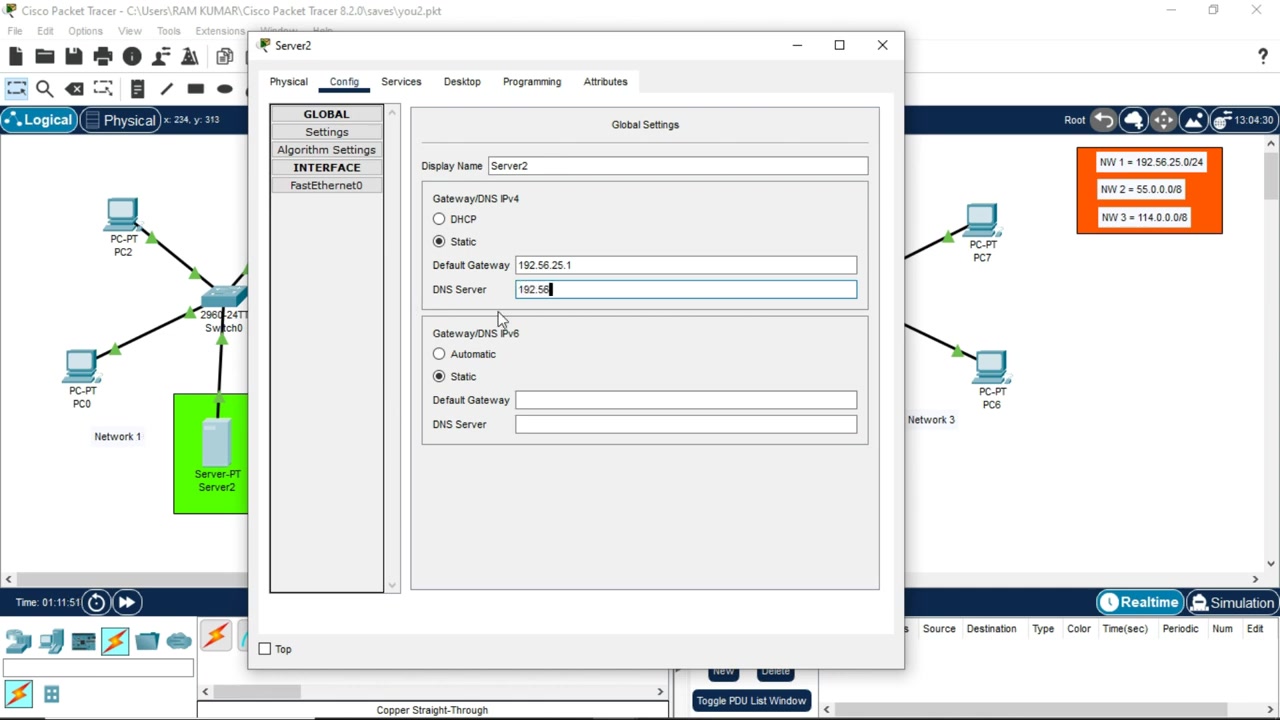Click the Toggle PDU List Window button
This screenshot has width=1280, height=720.
coord(751,701)
